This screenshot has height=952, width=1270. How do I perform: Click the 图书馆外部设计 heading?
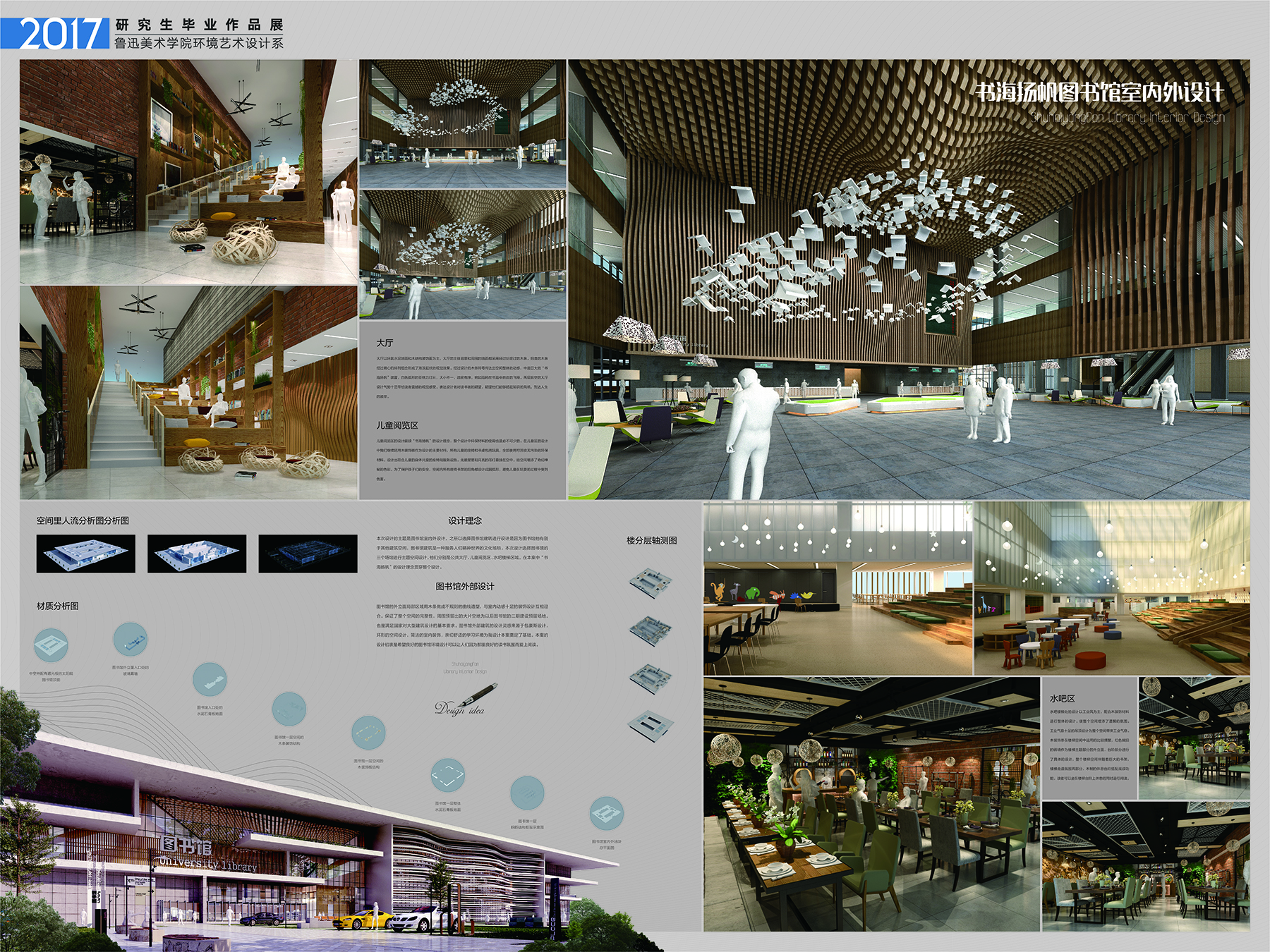(465, 586)
